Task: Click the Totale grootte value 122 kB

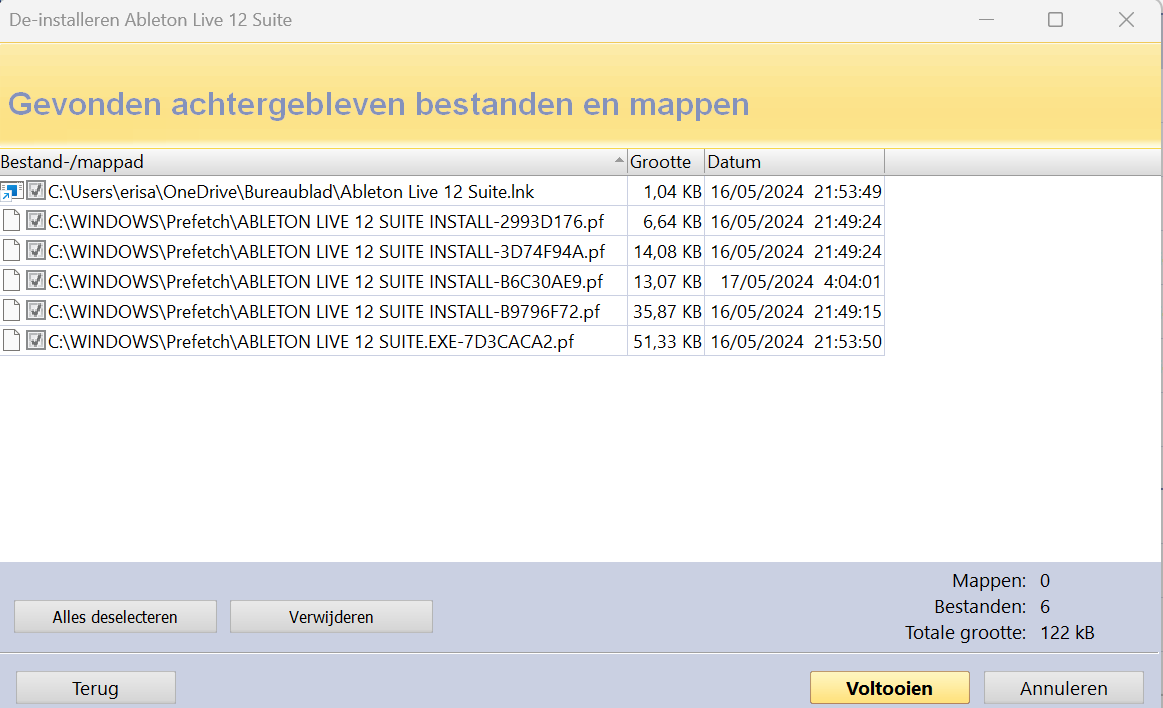Action: click(x=1067, y=632)
